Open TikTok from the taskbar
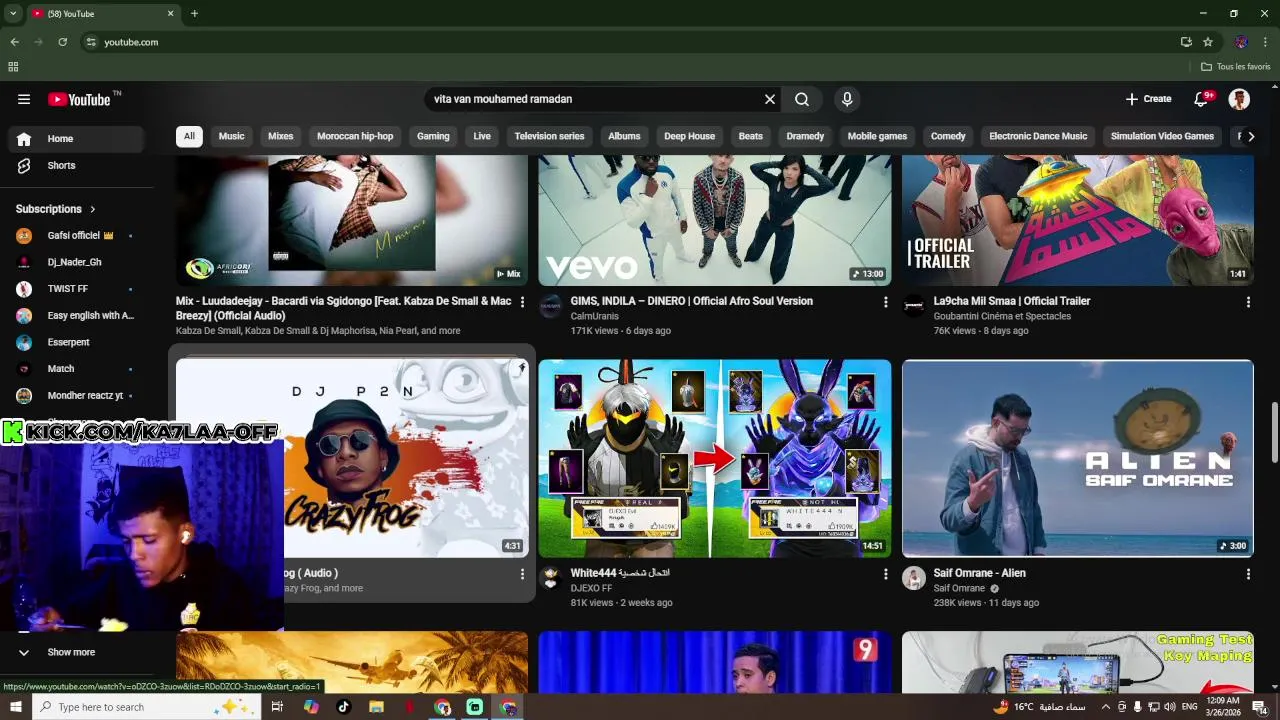Screen dimensions: 1280x720 click(343, 707)
